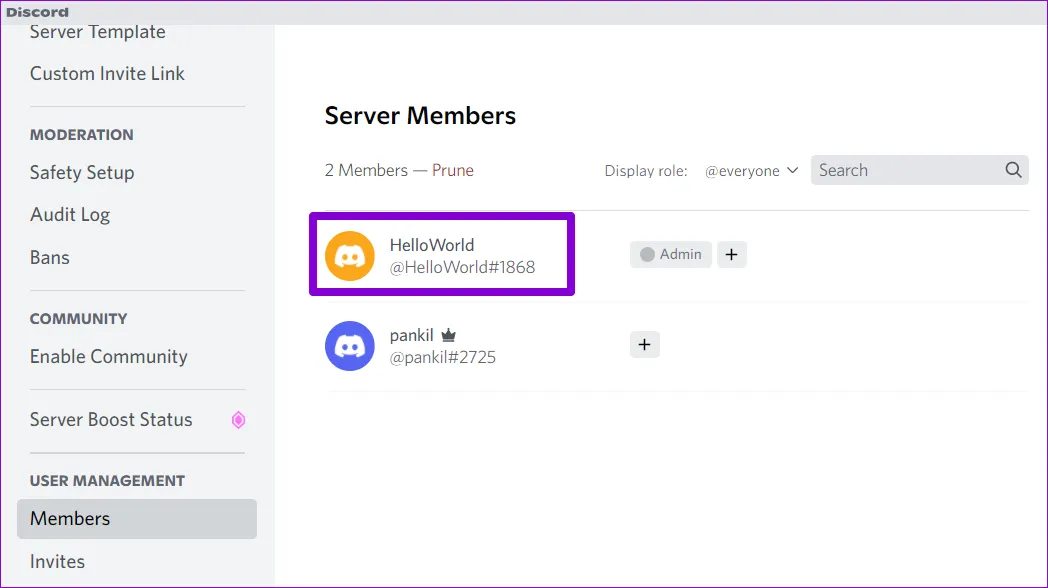The image size is (1048, 588).
Task: Add a role to HelloWorld with plus
Action: pos(732,255)
